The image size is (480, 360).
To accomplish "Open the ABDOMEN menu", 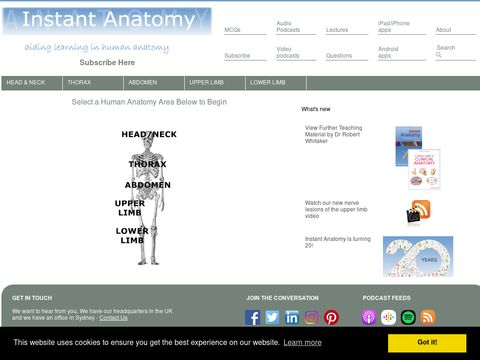I will click(154, 83).
